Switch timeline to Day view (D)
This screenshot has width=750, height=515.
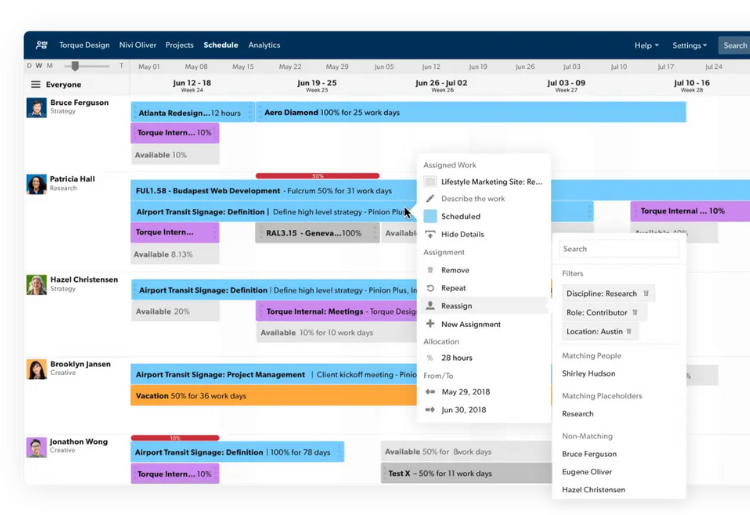click(28, 66)
